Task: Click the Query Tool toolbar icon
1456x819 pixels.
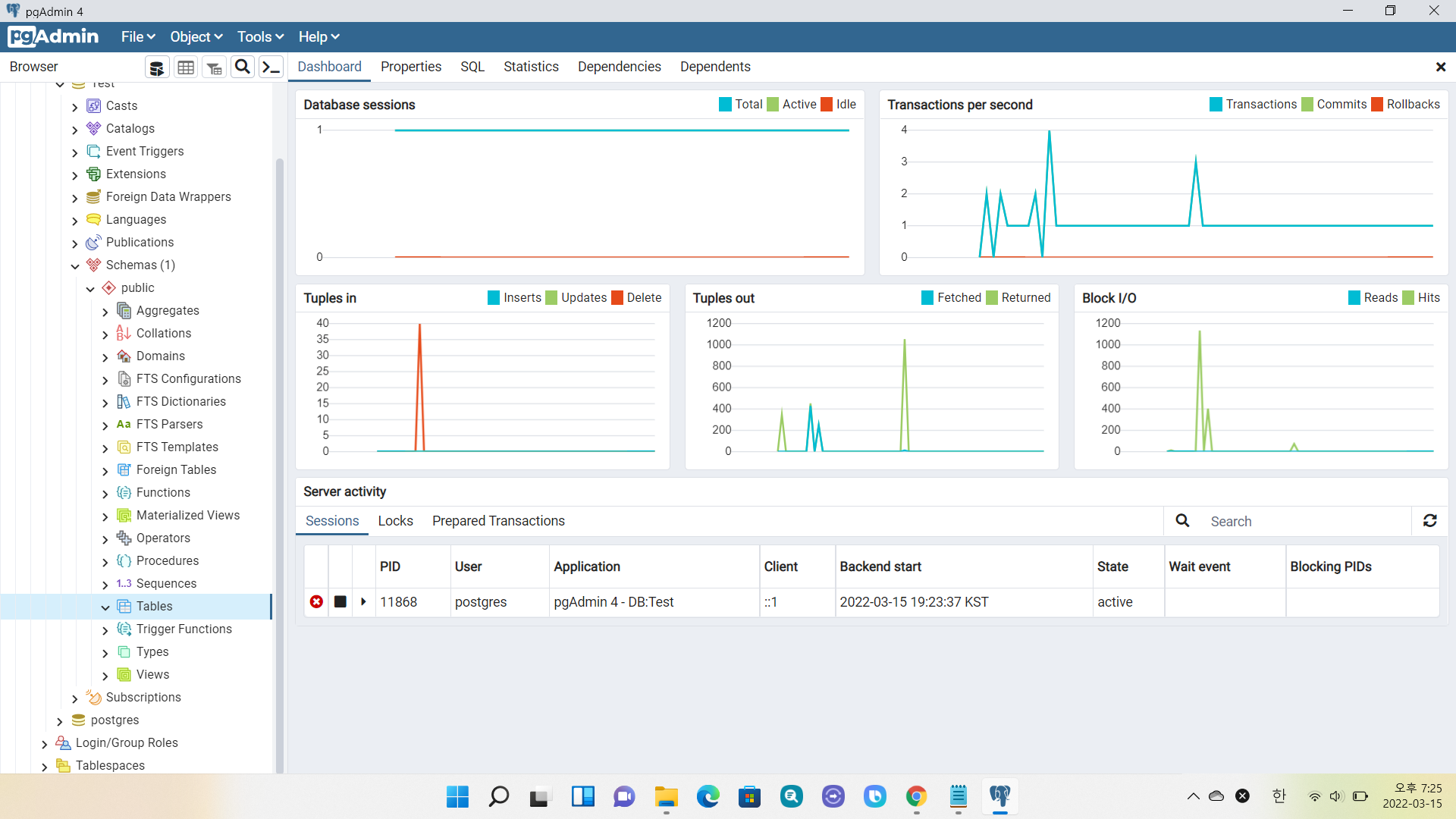Action: click(157, 67)
